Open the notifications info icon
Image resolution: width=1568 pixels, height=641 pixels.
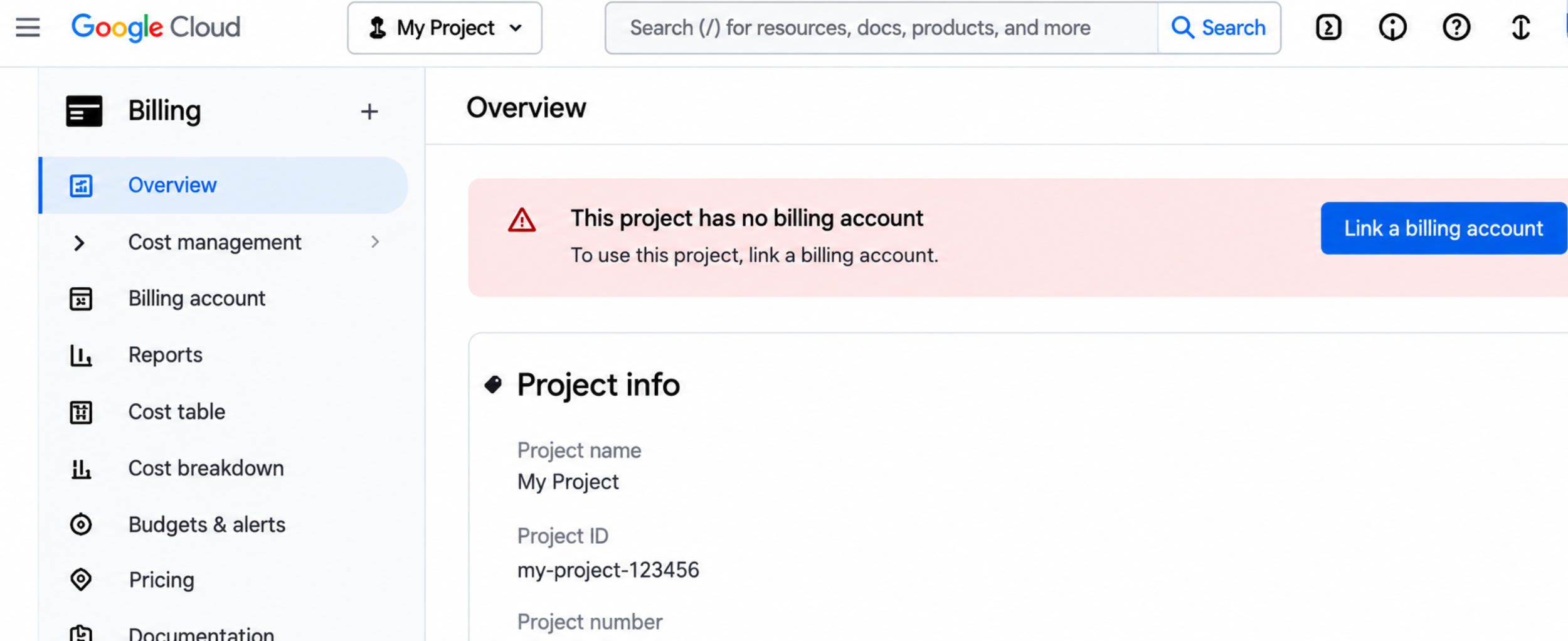(1392, 28)
